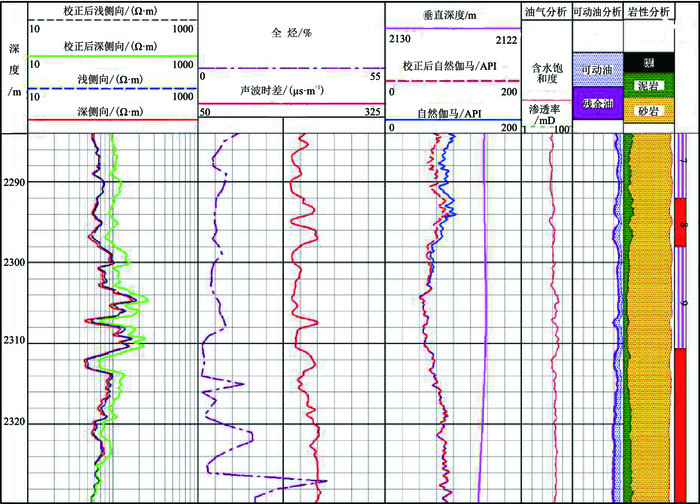Image resolution: width=700 pixels, height=504 pixels.
Task: Open the 油气分析 column header
Action: point(546,11)
